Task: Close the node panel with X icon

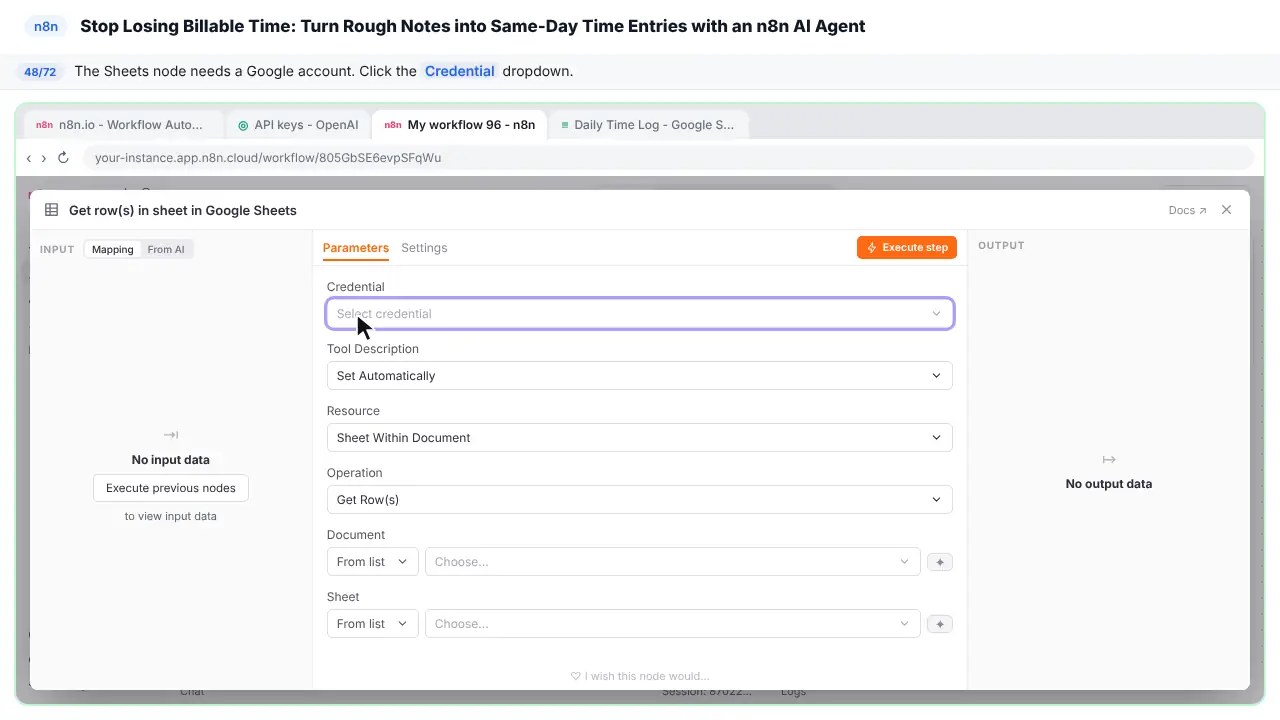Action: coord(1226,210)
